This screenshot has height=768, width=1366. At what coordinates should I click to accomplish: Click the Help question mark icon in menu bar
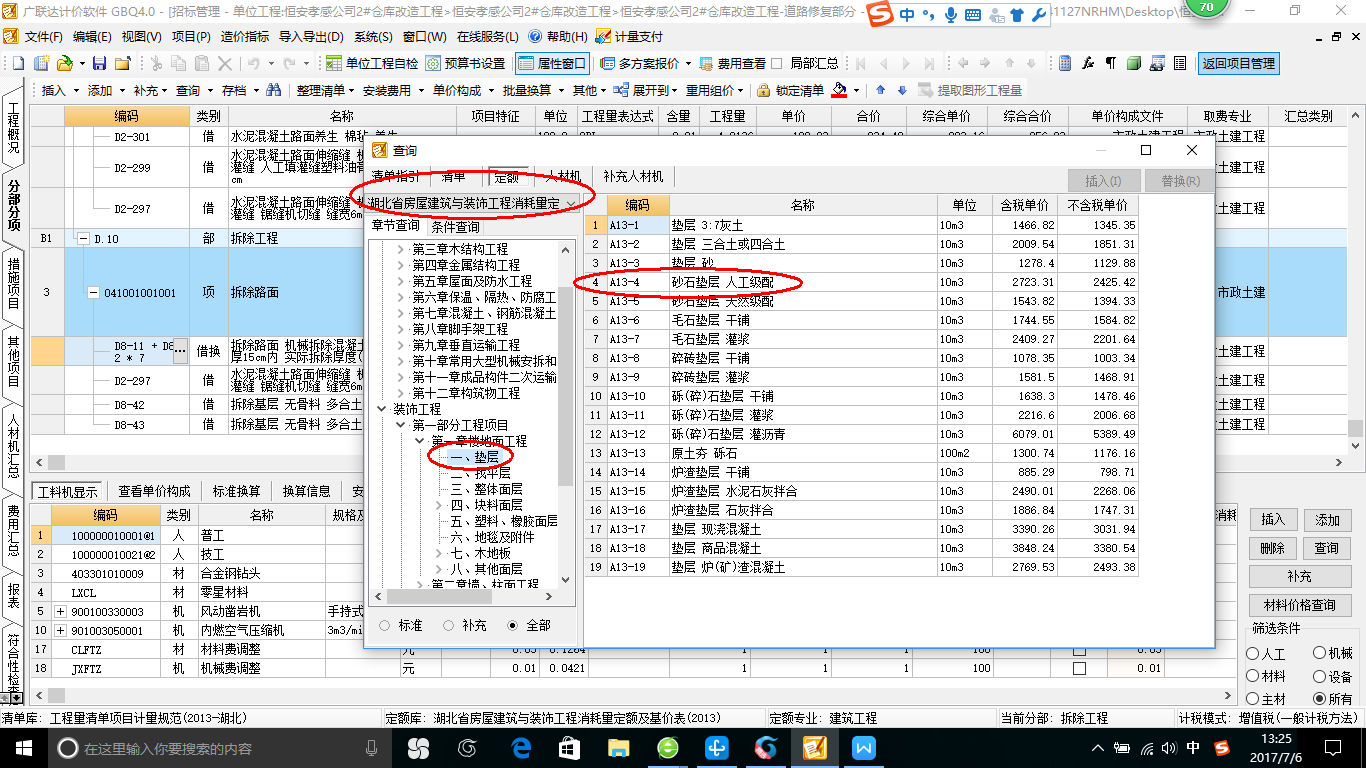coord(535,37)
